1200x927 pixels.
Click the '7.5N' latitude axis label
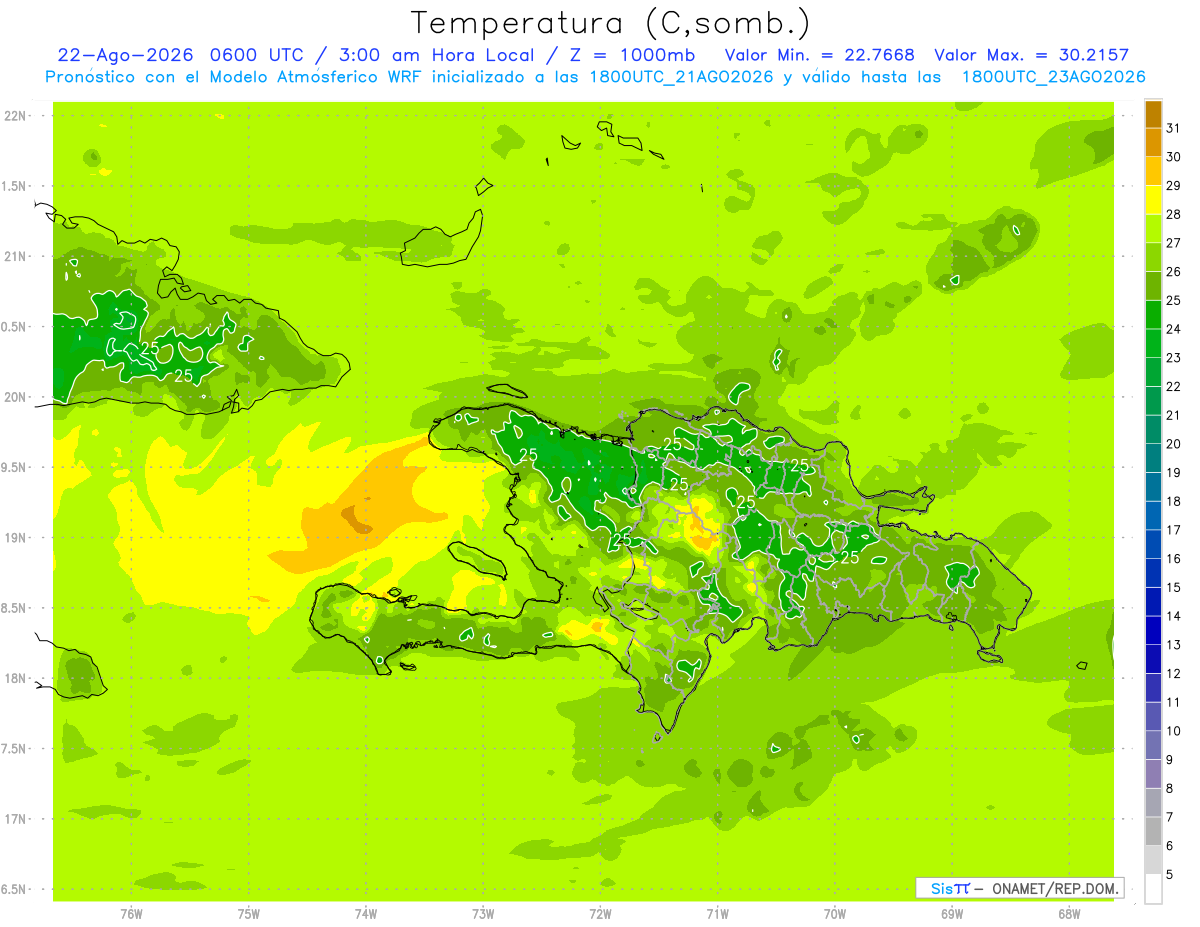(x=15, y=749)
